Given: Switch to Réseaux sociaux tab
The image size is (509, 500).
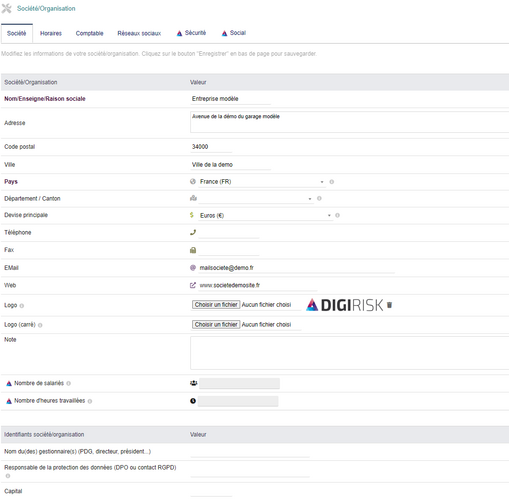Looking at the screenshot, I should click(x=139, y=33).
